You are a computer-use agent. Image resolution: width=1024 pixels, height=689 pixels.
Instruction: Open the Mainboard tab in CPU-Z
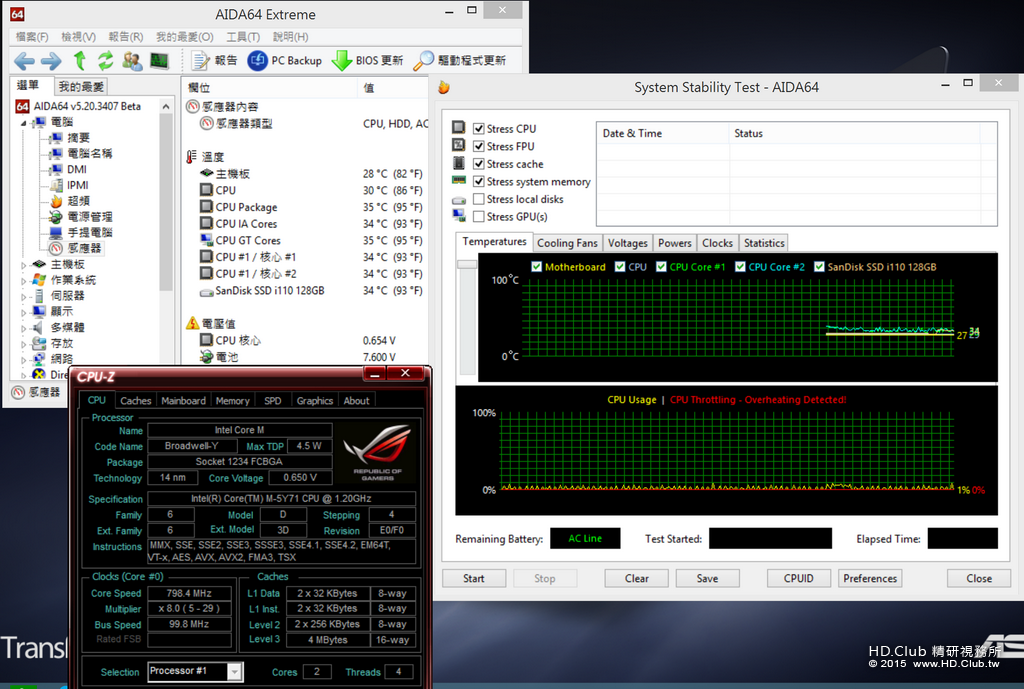(x=184, y=400)
